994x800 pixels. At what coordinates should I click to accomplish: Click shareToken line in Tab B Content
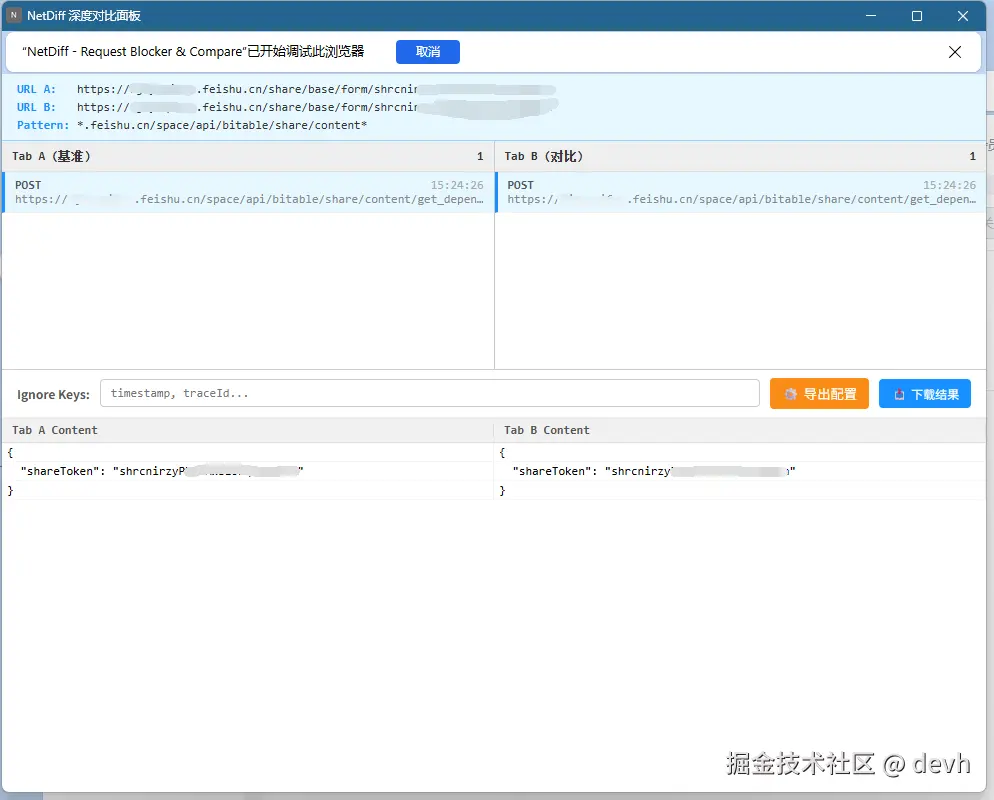coord(654,471)
